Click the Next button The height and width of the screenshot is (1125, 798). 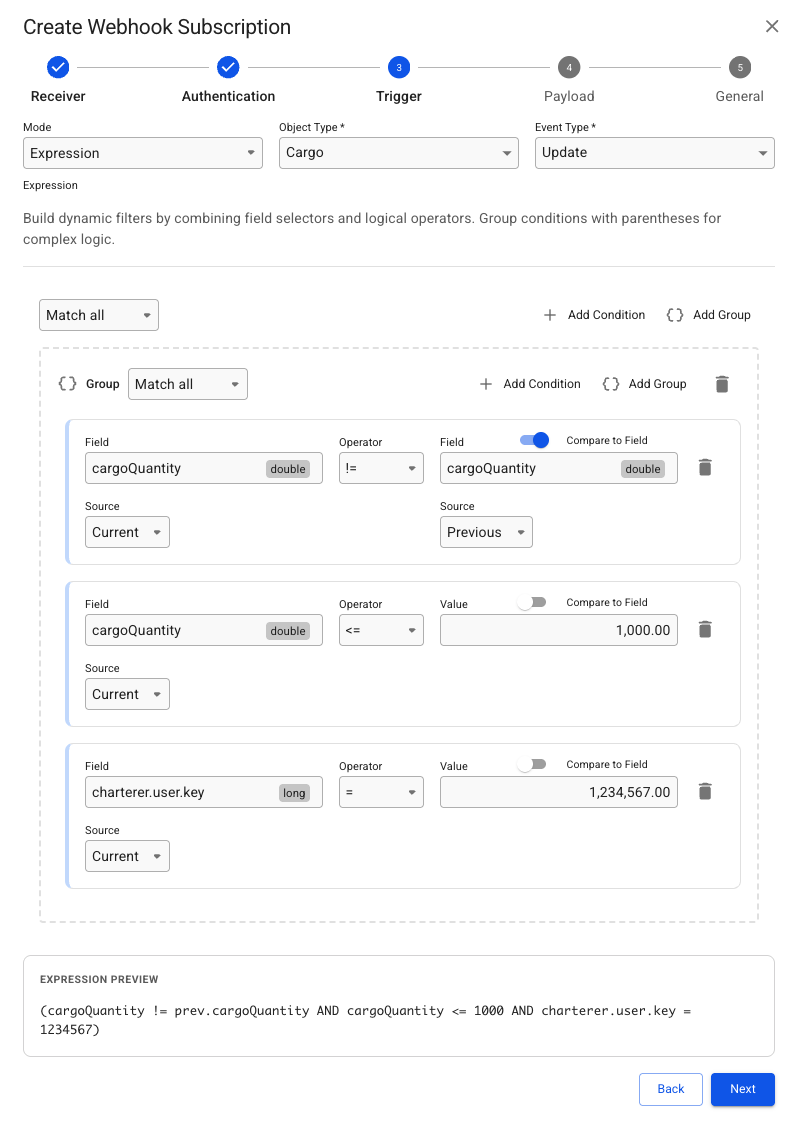point(742,1089)
